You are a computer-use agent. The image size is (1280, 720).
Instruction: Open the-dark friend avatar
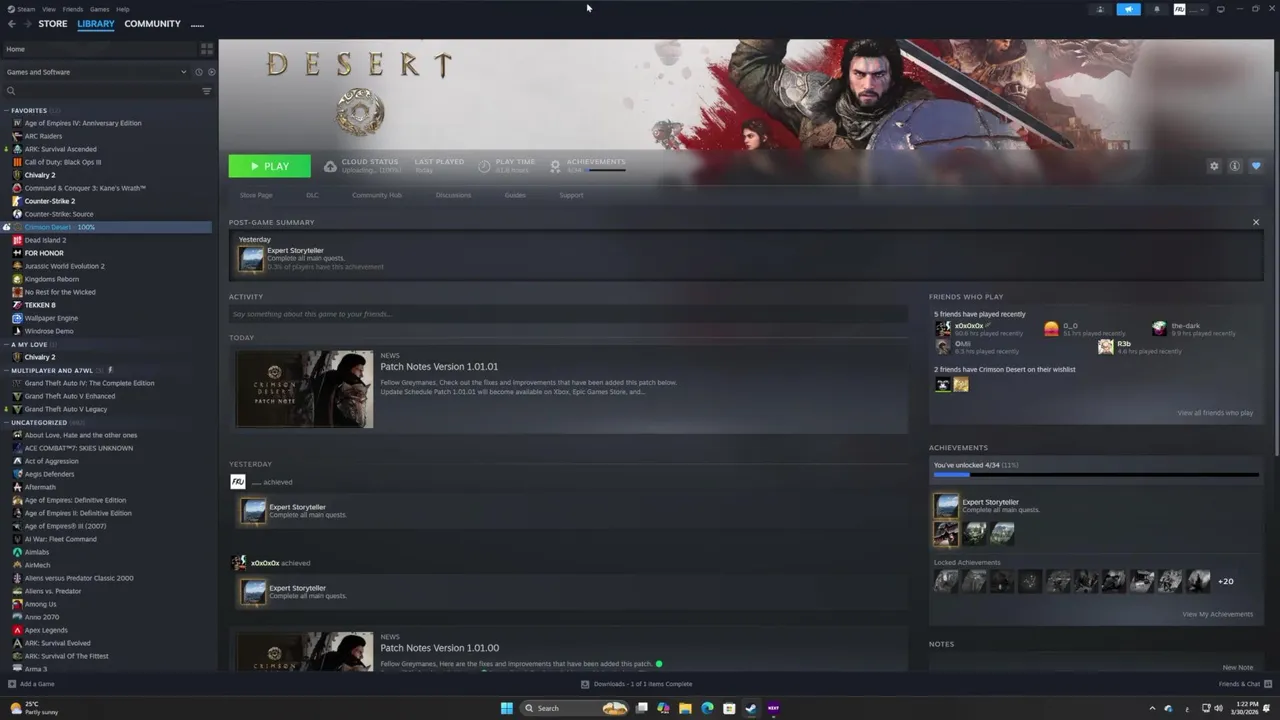1159,329
